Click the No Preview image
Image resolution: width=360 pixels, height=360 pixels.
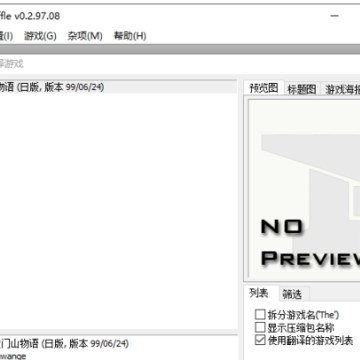(x=304, y=190)
